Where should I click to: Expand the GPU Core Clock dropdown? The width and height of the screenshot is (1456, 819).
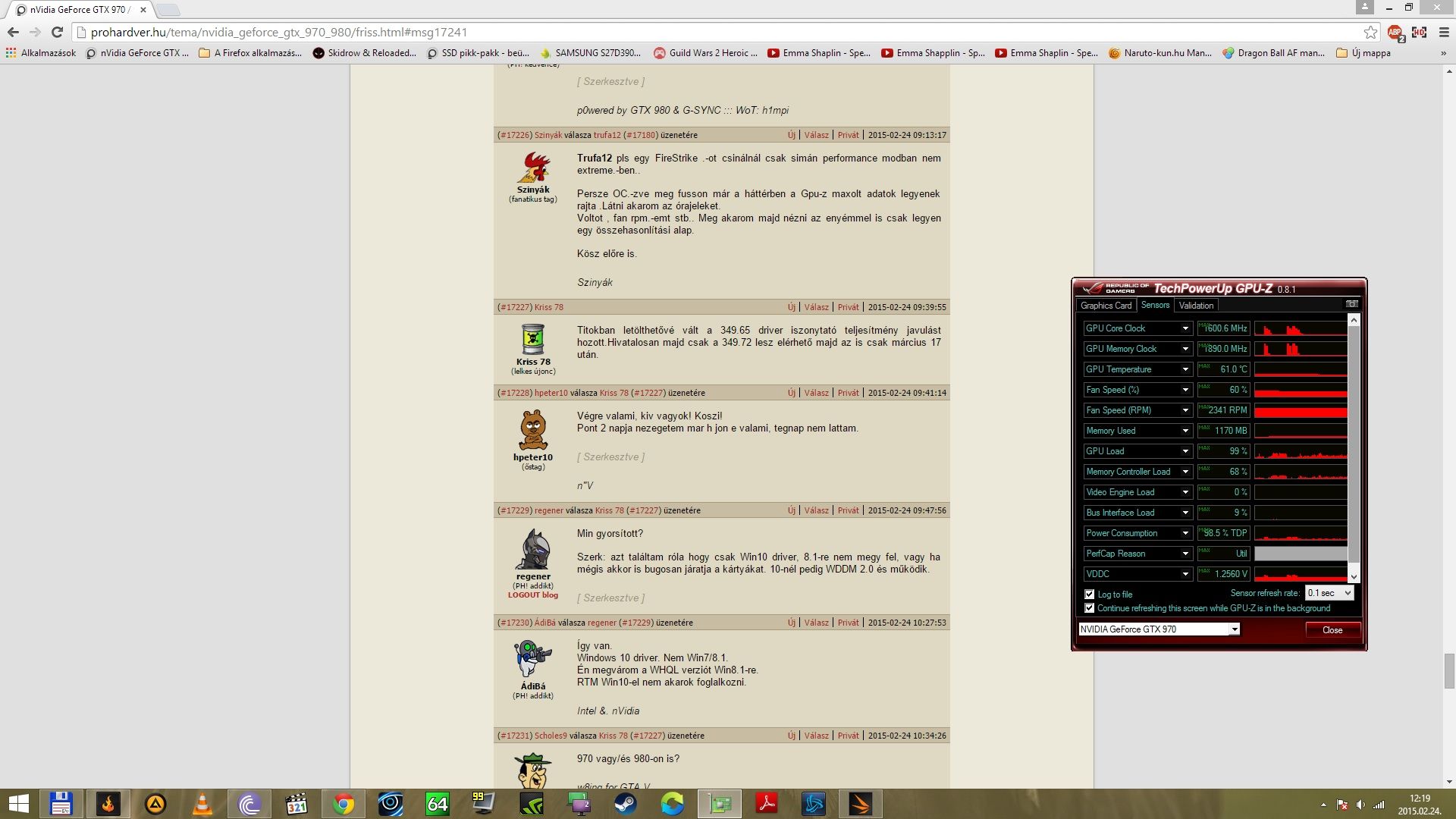1185,328
